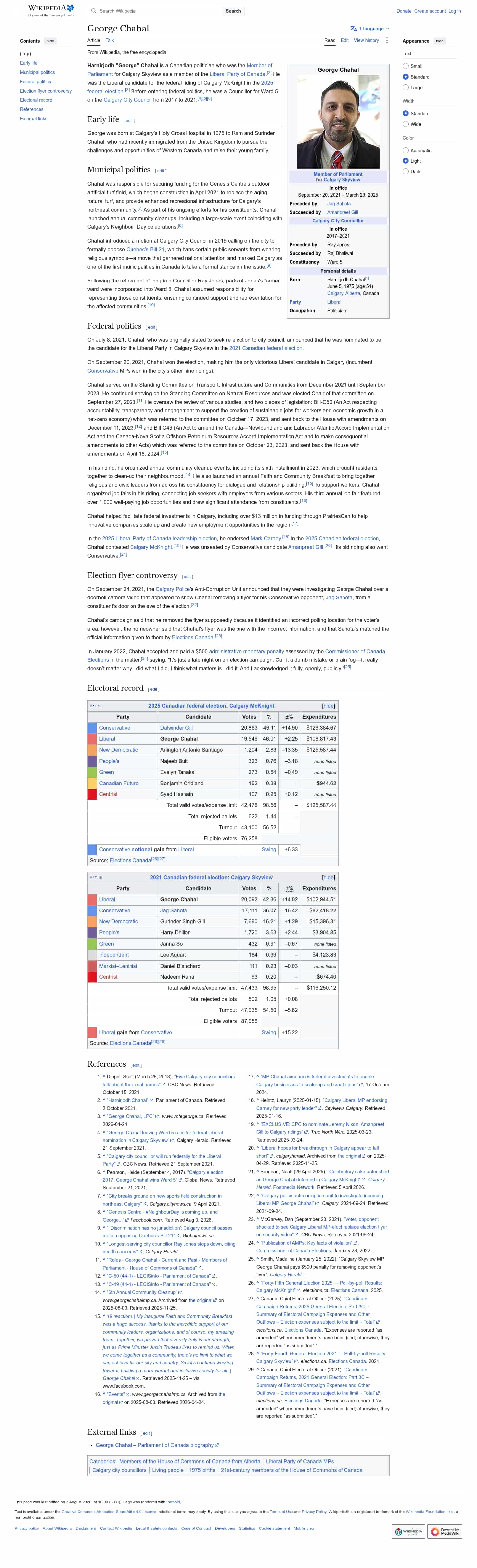Viewport: 477px width, 1568px height.
Task: Select the Wide width option
Action: click(406, 124)
